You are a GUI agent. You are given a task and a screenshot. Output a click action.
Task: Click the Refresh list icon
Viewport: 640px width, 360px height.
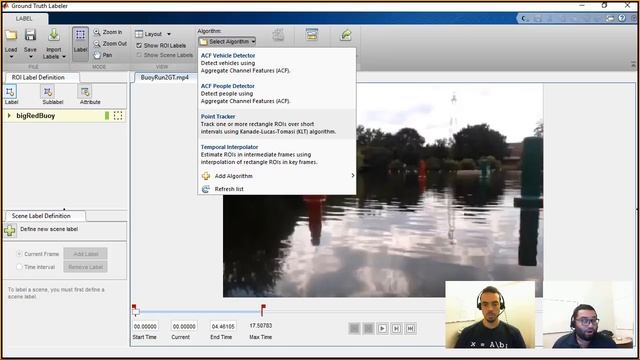(206, 189)
